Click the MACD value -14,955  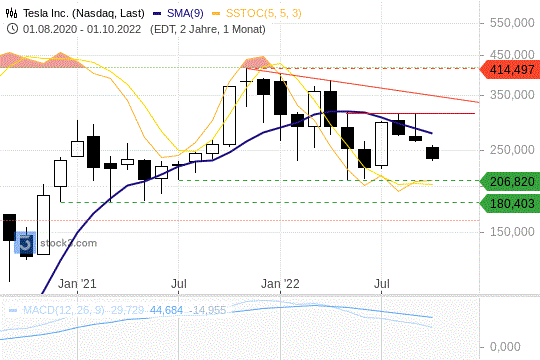tap(208, 310)
